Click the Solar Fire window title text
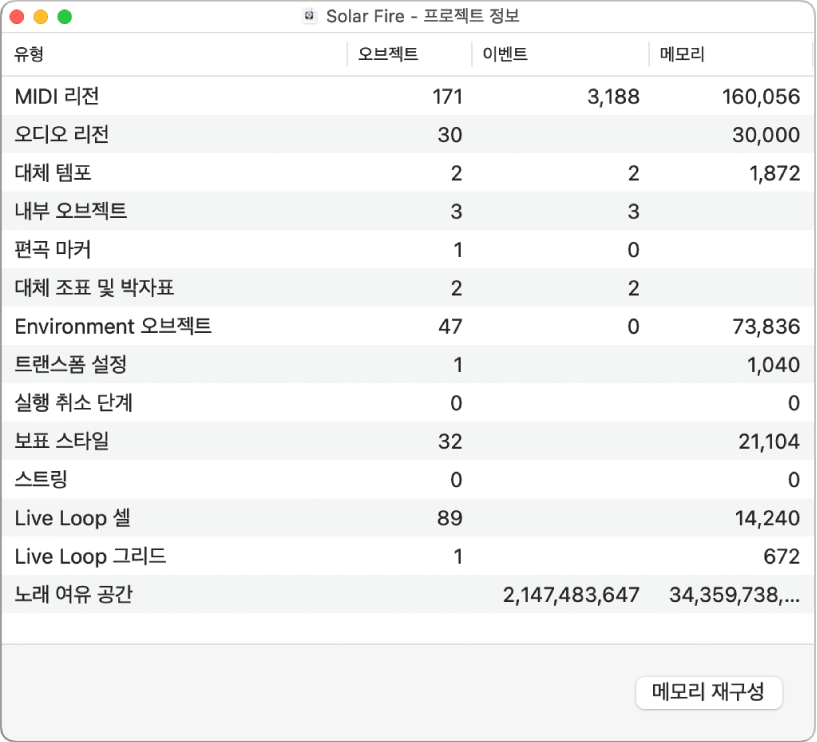Image resolution: width=817 pixels, height=742 pixels. pos(423,16)
